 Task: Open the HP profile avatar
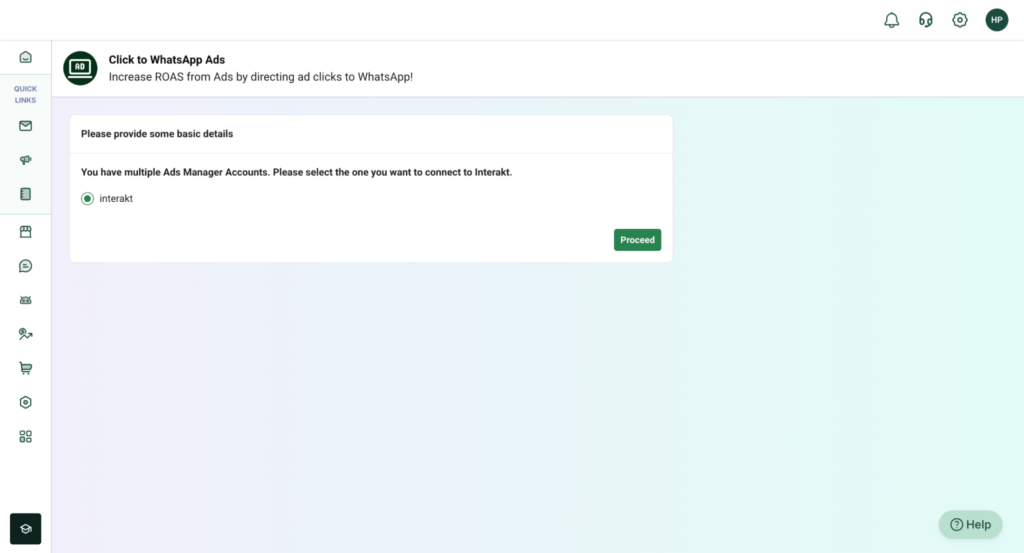[x=997, y=20]
